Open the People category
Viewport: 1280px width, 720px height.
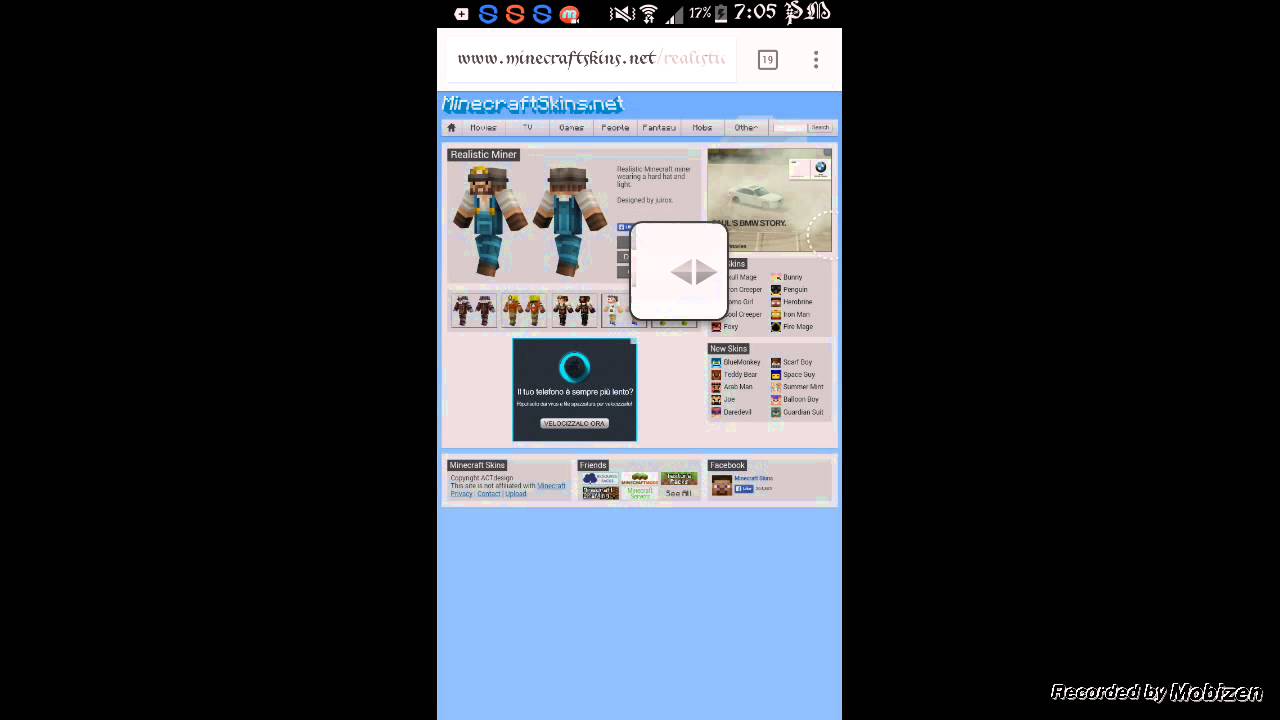[x=615, y=128]
